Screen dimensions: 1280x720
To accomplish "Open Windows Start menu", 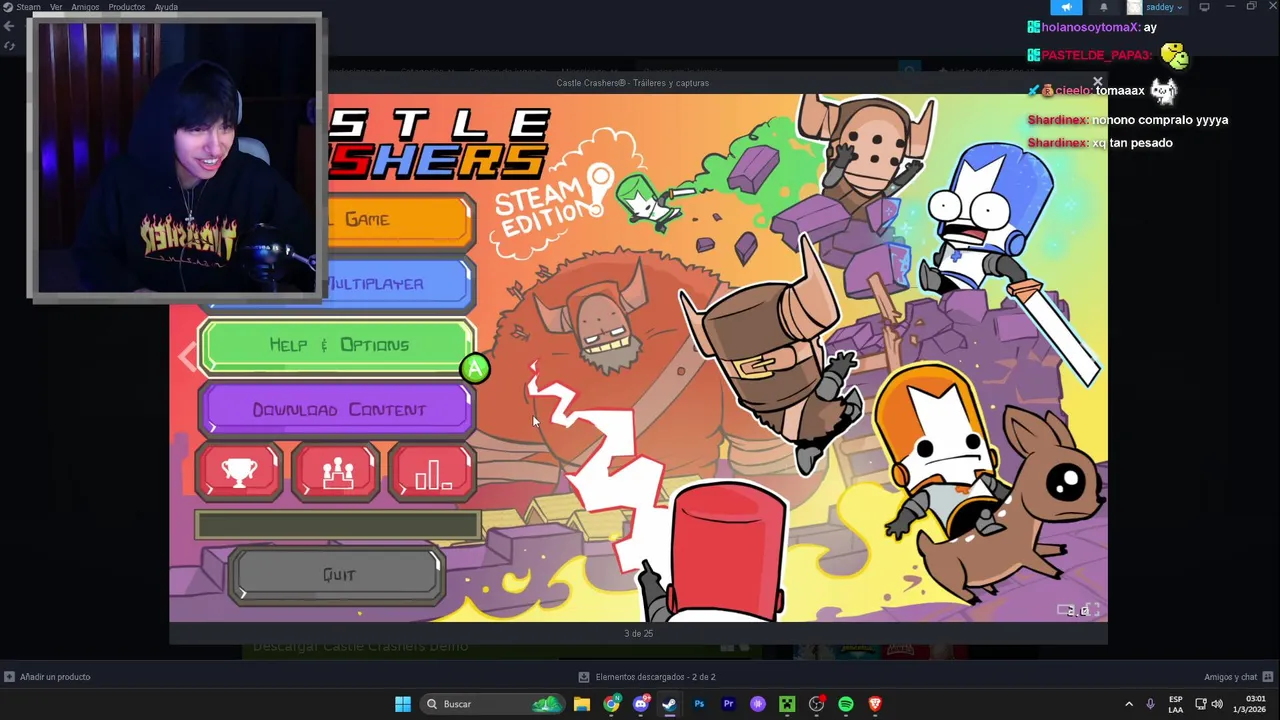I will 402,704.
